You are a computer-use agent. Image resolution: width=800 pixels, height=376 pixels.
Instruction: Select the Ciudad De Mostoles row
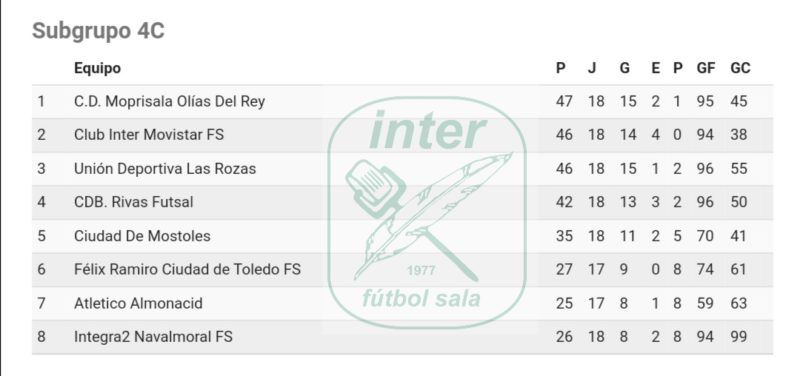point(402,236)
